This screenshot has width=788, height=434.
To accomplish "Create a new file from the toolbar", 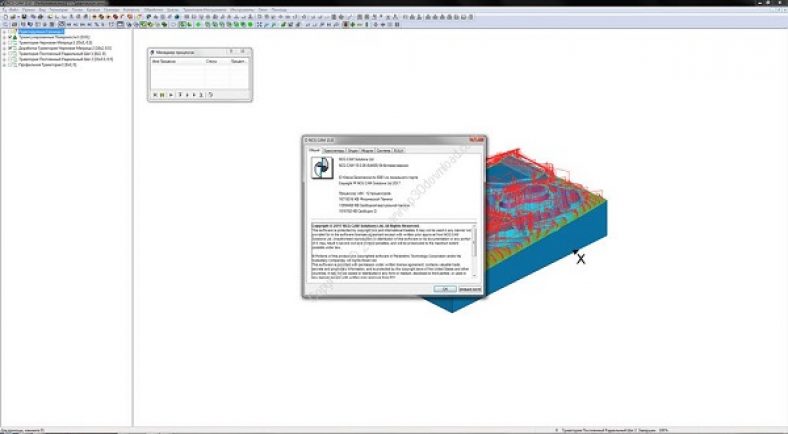I will tap(6, 17).
